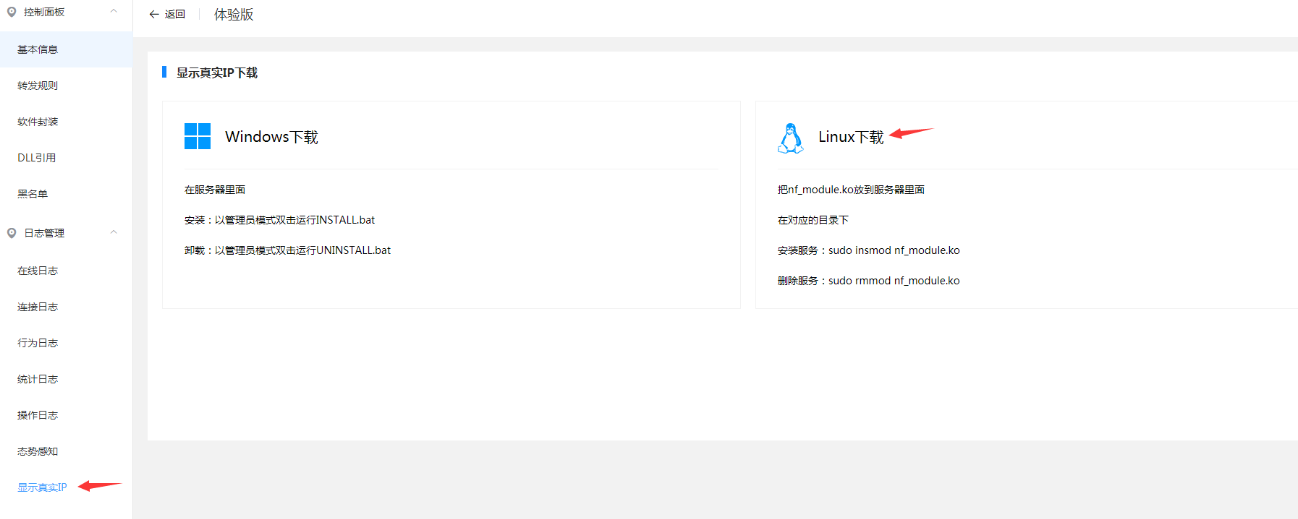Click the UNINSTALL.bat uninstall instruction line
This screenshot has width=1298, height=519.
(287, 249)
